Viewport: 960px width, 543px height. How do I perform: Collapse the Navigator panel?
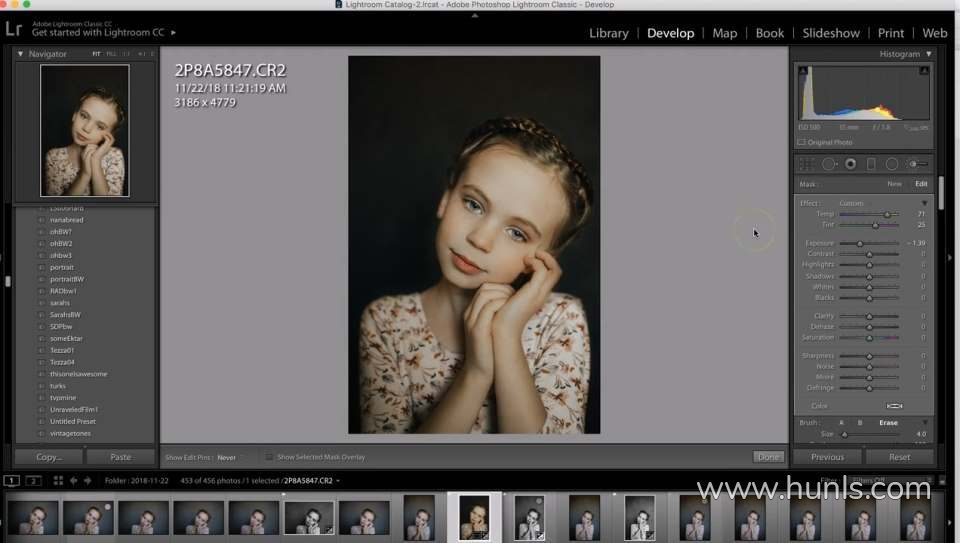click(x=21, y=54)
